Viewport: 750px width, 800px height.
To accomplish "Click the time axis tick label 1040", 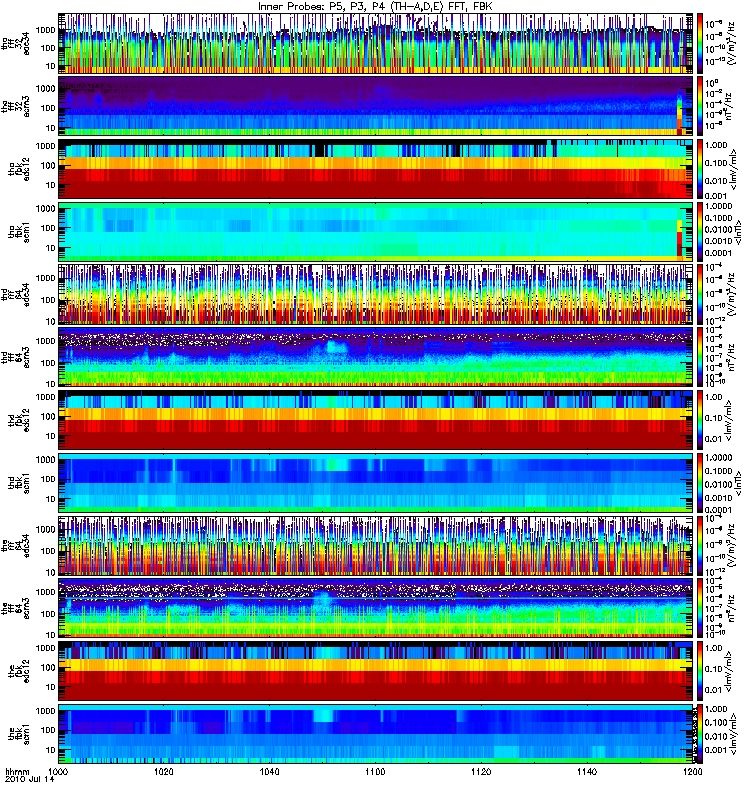I will pyautogui.click(x=269, y=771).
